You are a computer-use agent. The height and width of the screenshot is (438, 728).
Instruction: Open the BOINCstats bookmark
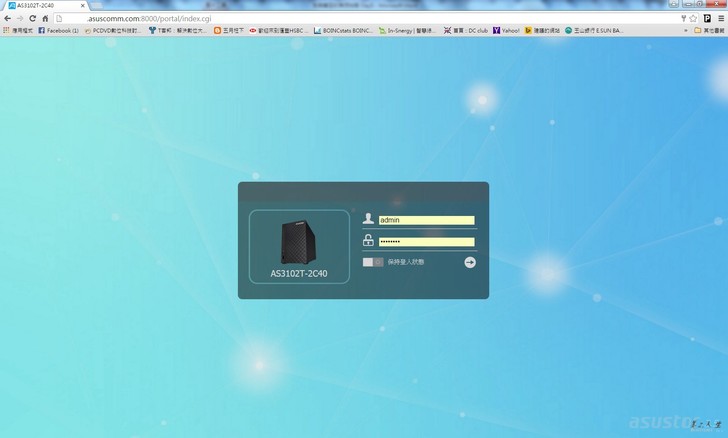pos(343,30)
